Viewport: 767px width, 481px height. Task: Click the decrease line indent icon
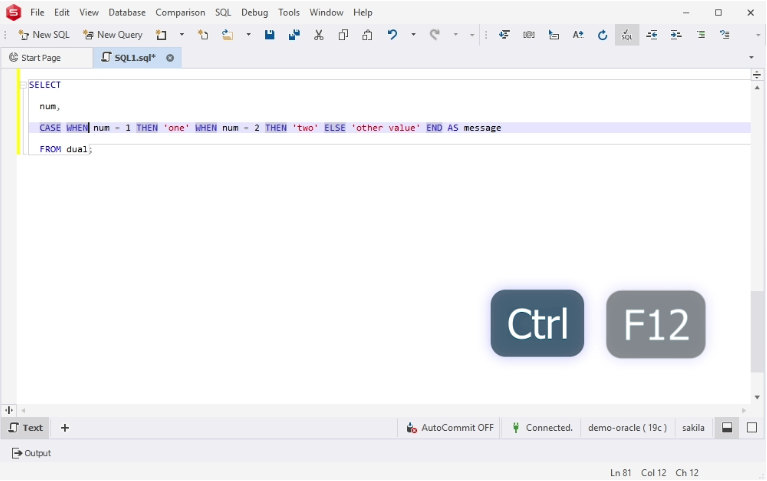pyautogui.click(x=652, y=35)
